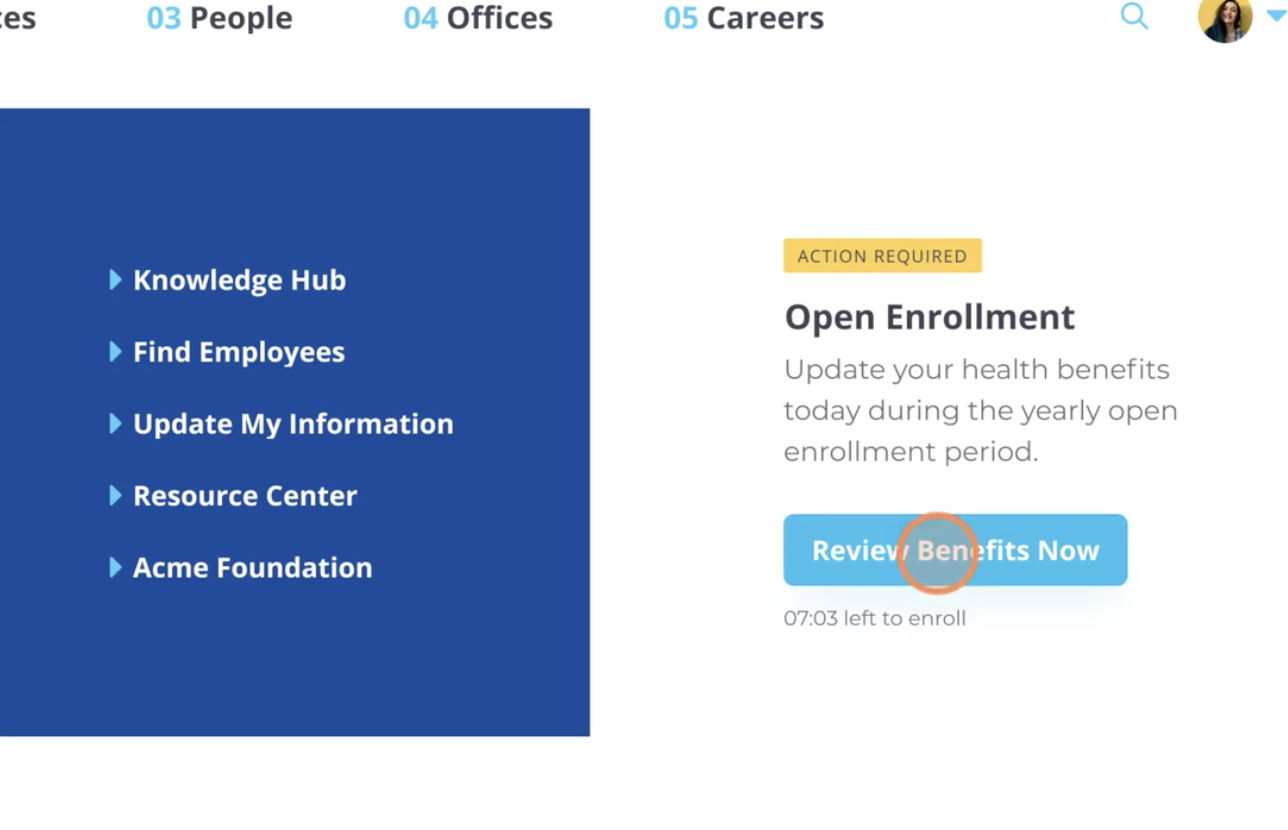
Task: Click the Open Enrollment heading
Action: click(x=929, y=317)
